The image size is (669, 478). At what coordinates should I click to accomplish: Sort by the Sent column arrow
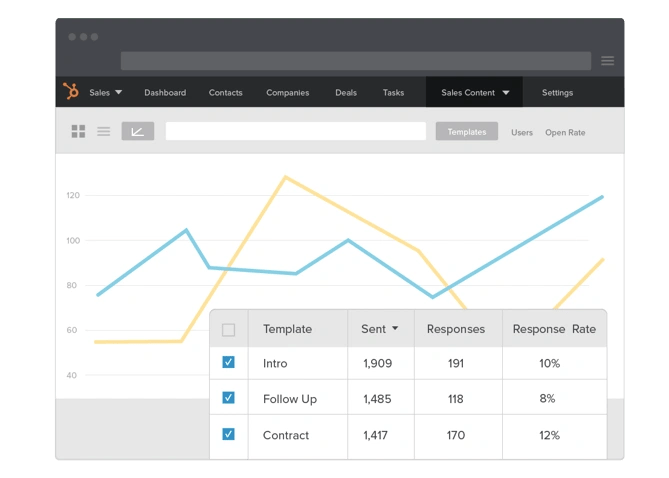click(x=395, y=328)
